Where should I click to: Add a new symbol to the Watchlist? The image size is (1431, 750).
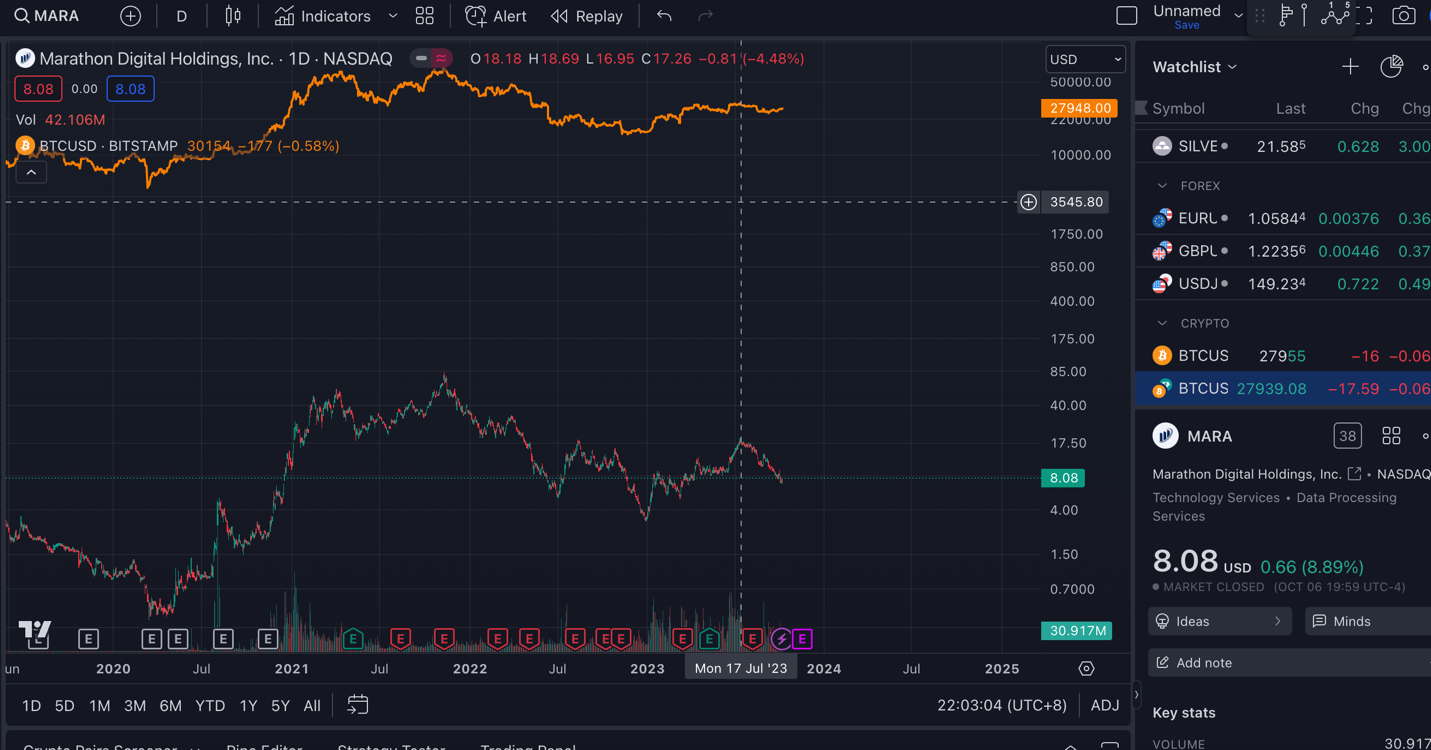point(1350,66)
